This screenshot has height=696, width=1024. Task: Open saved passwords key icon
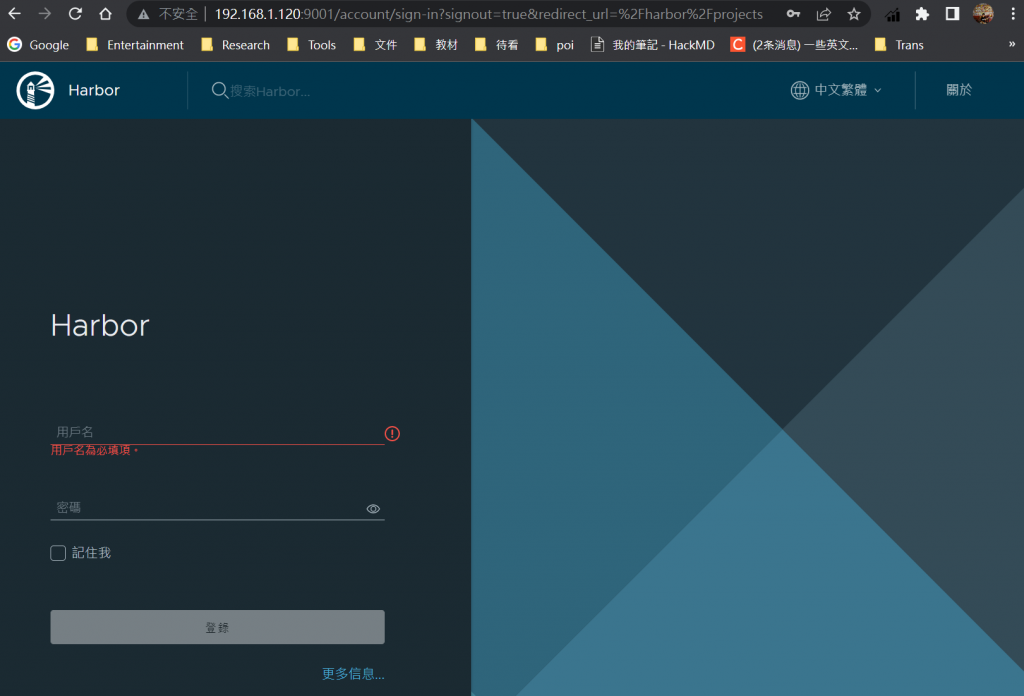pyautogui.click(x=793, y=14)
